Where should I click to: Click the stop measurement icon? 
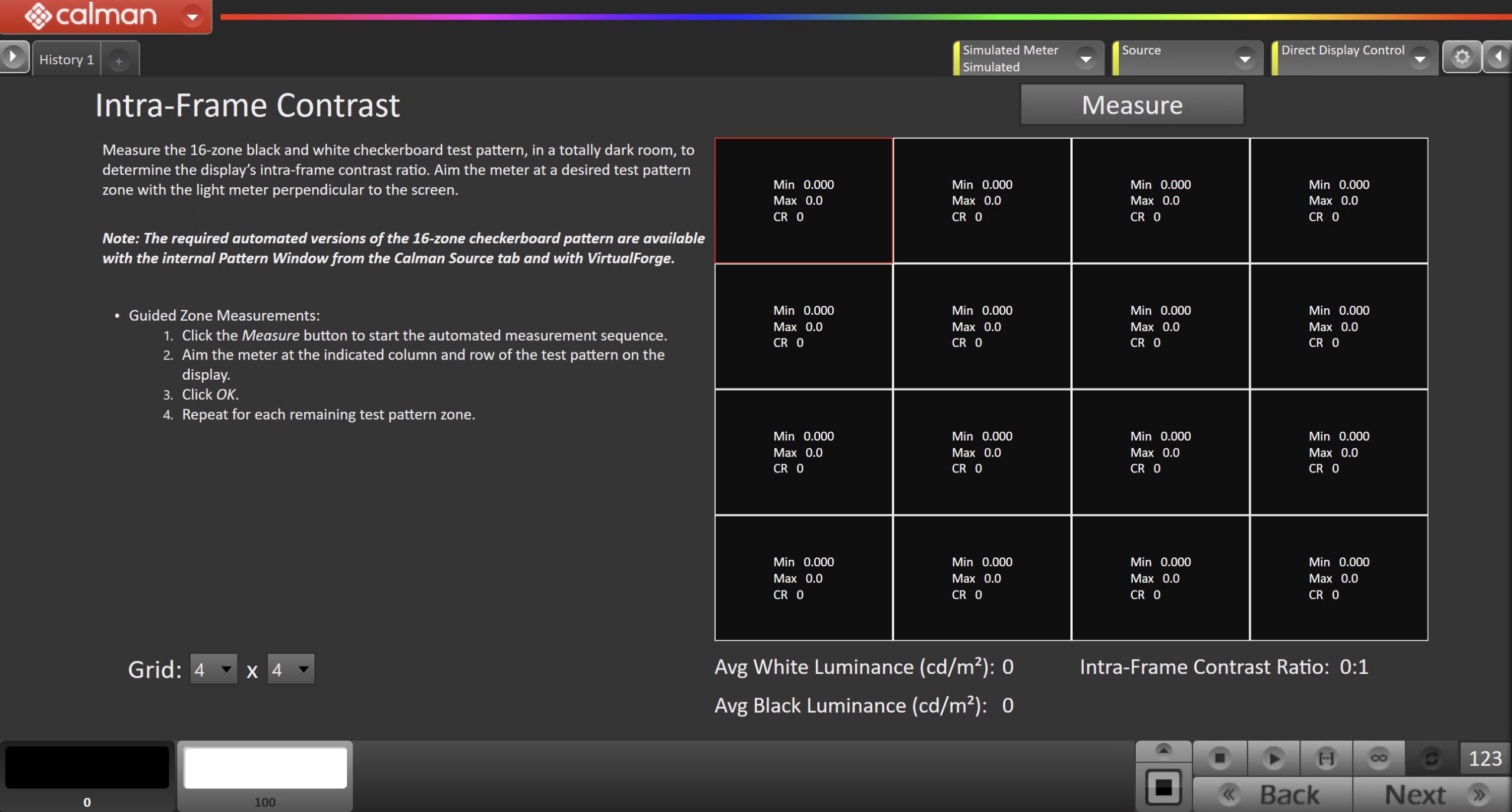click(1220, 758)
